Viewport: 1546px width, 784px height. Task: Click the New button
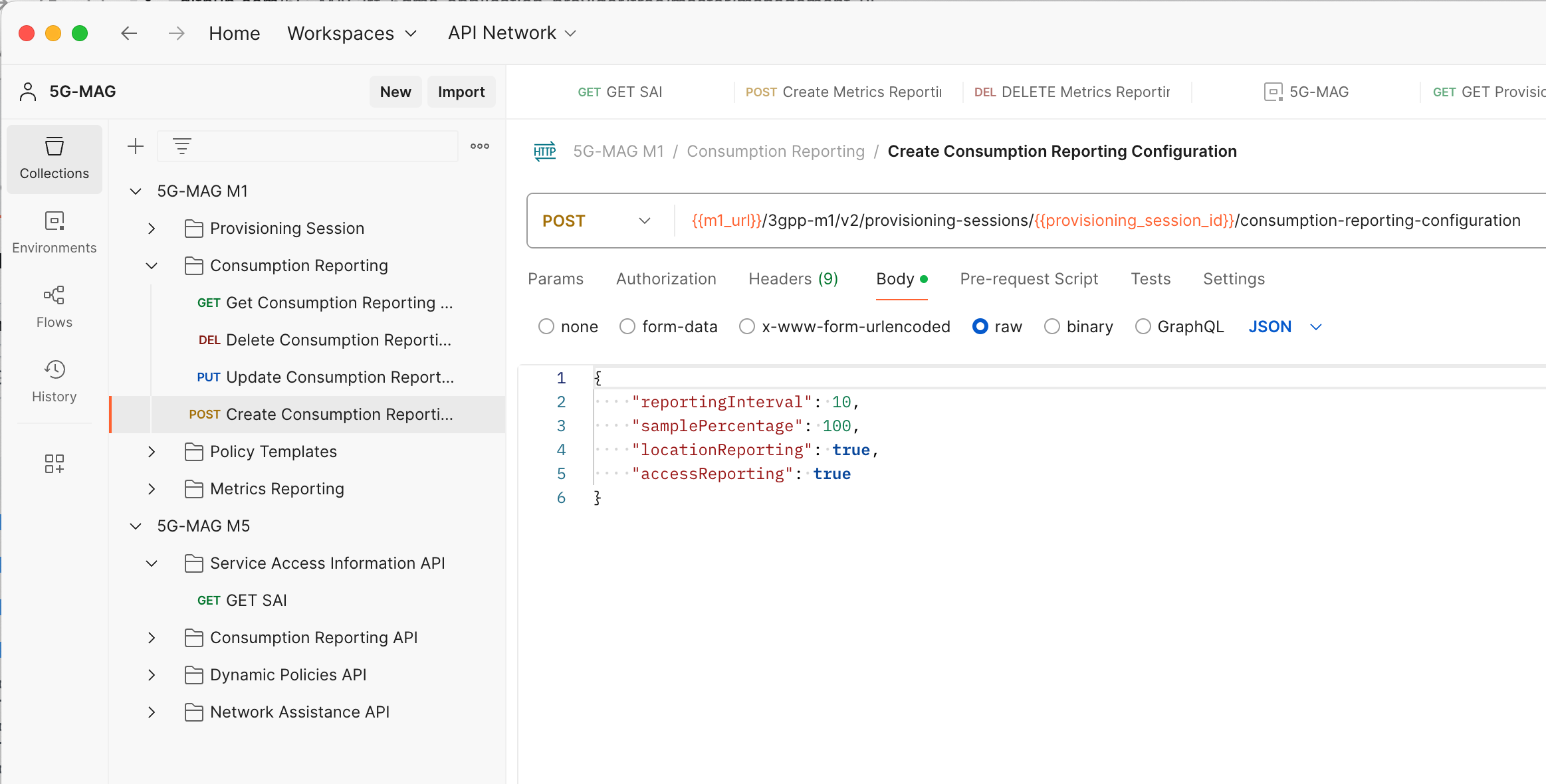point(395,91)
